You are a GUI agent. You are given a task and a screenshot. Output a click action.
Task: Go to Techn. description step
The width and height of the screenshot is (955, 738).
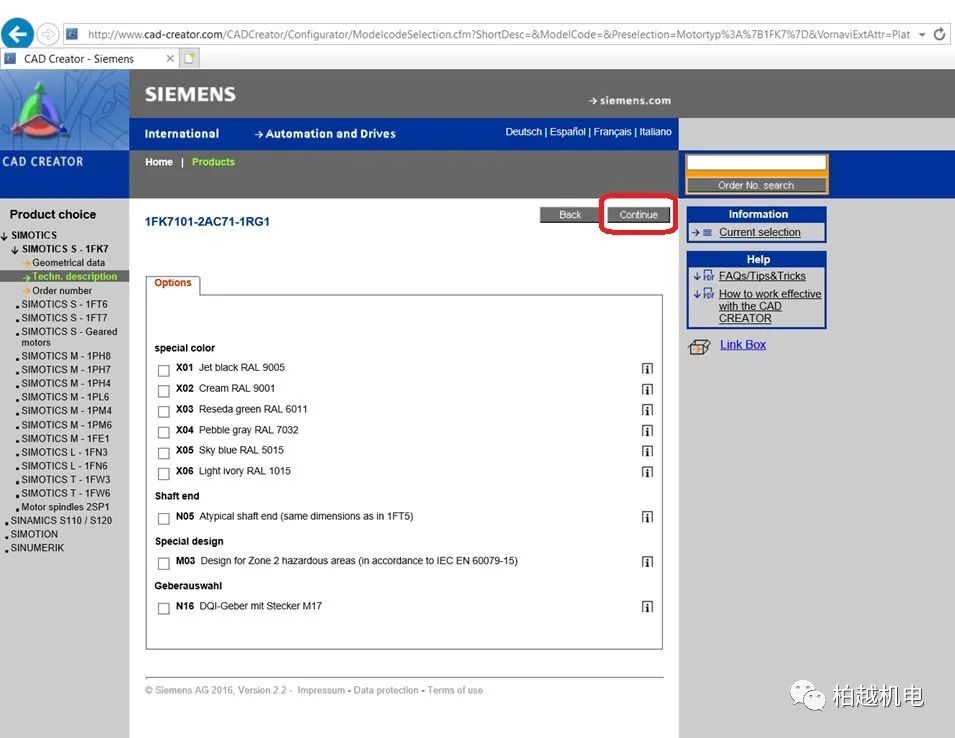tap(74, 276)
